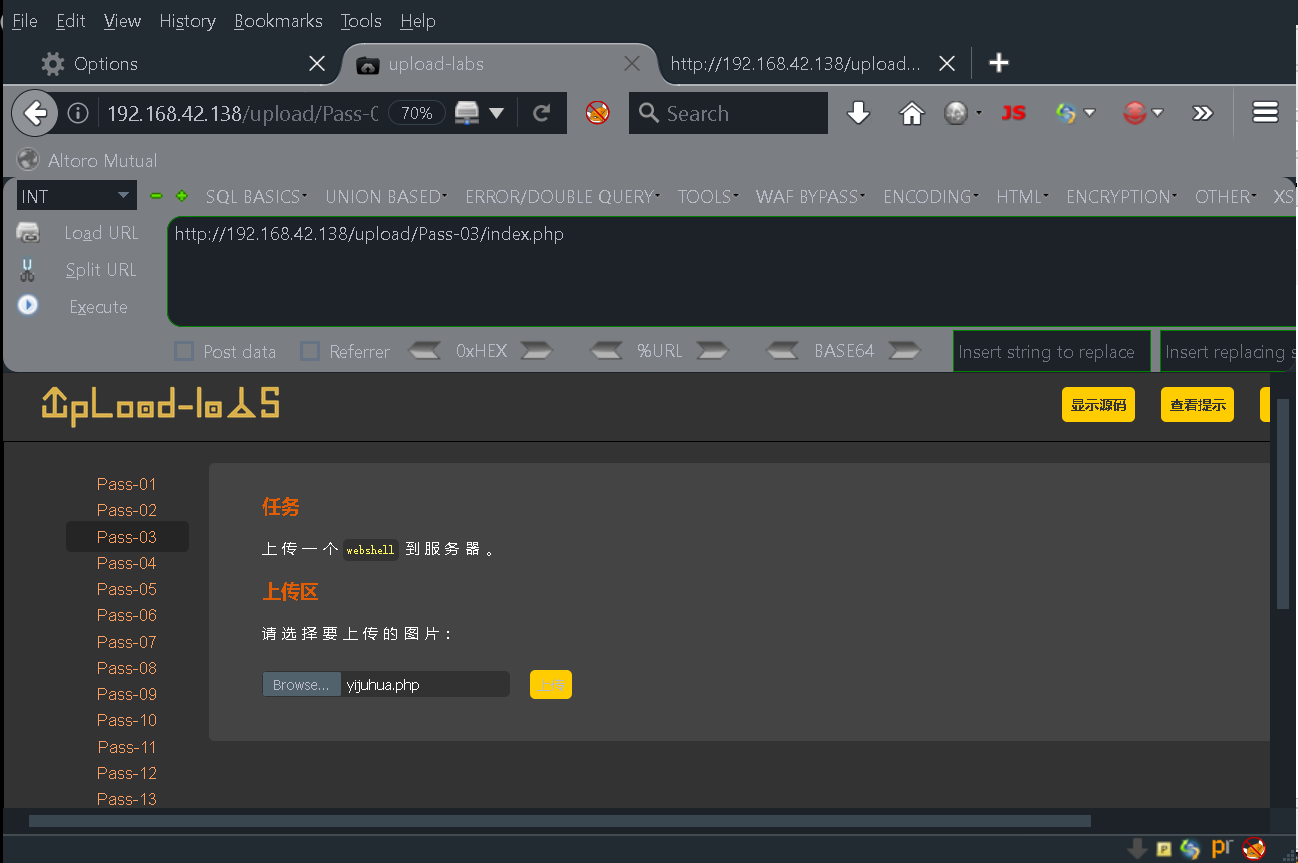The height and width of the screenshot is (863, 1298).
Task: Toggle JavaScript with the JS toolbar icon
Action: point(1013,112)
